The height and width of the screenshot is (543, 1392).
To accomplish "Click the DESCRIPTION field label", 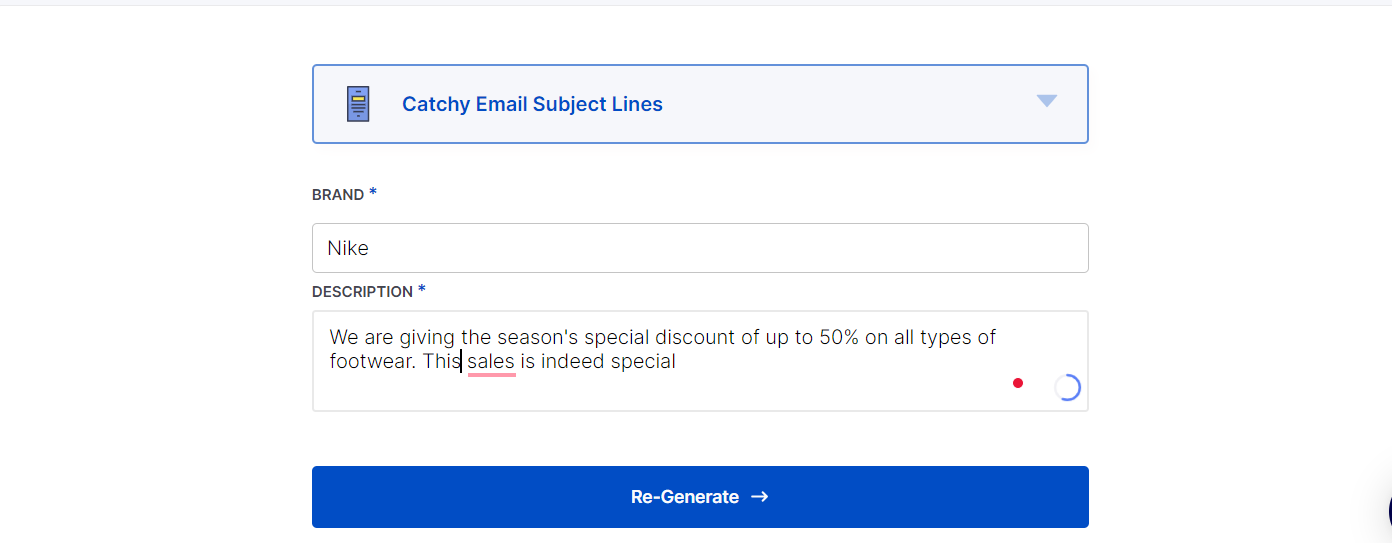I will pos(362,292).
